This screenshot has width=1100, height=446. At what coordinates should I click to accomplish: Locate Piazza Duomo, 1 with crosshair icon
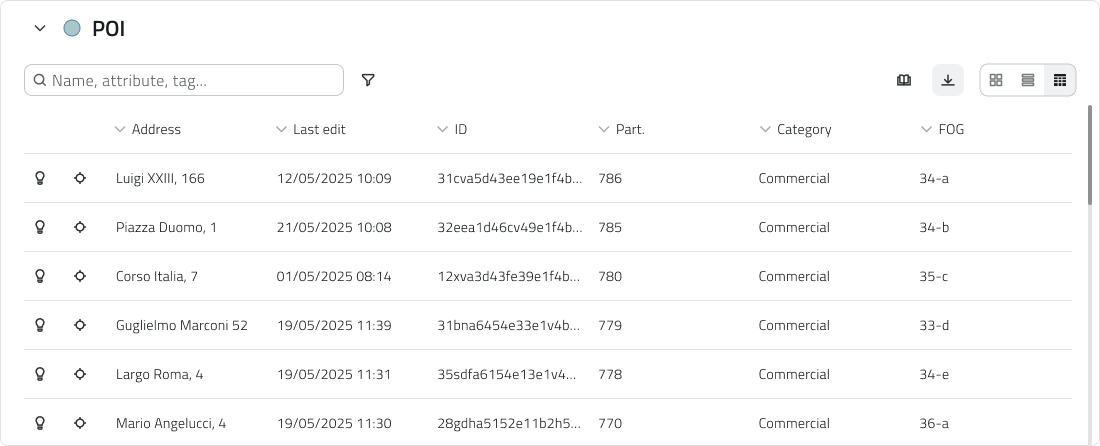[x=80, y=227]
